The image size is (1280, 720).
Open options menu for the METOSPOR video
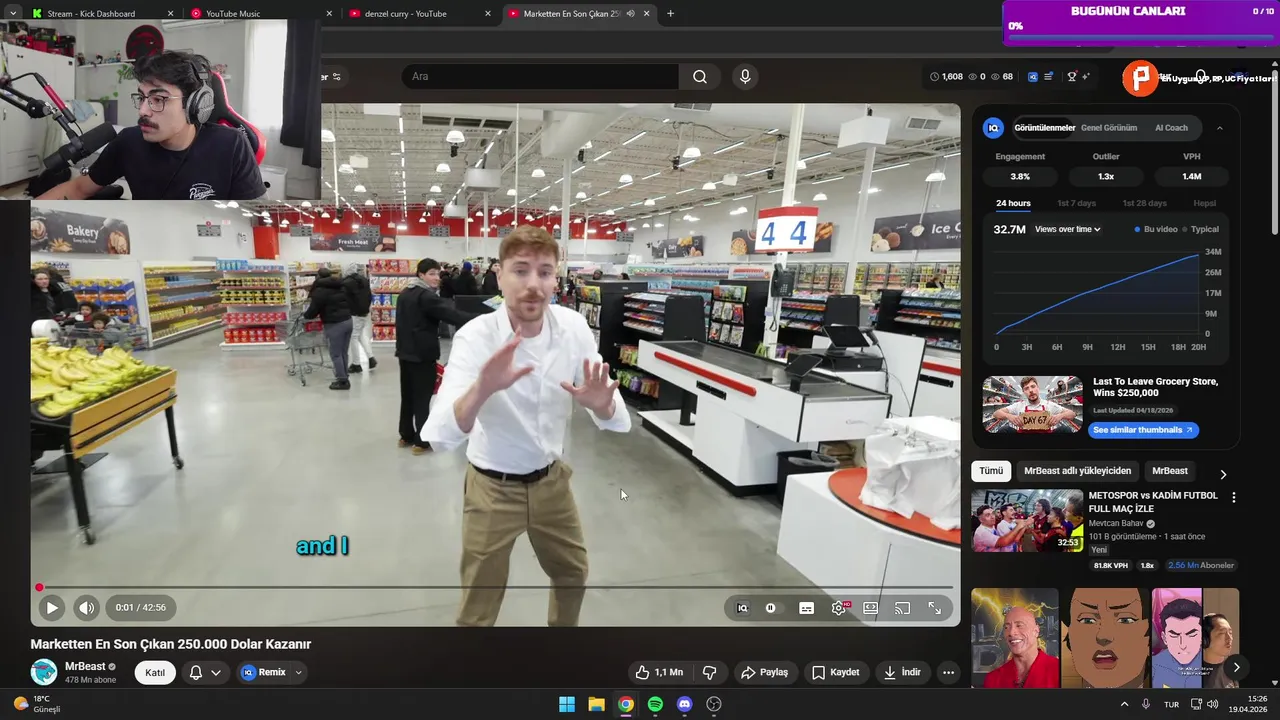(1233, 497)
